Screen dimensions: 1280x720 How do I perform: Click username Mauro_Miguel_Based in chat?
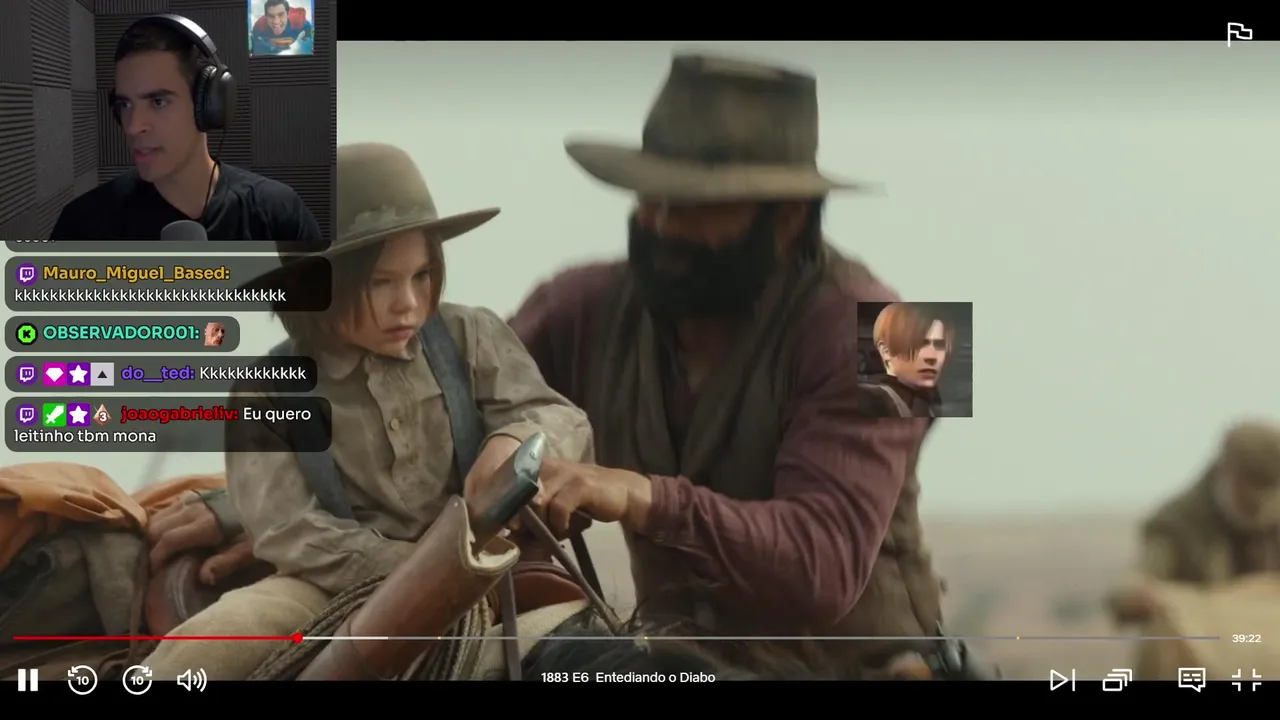click(x=136, y=273)
